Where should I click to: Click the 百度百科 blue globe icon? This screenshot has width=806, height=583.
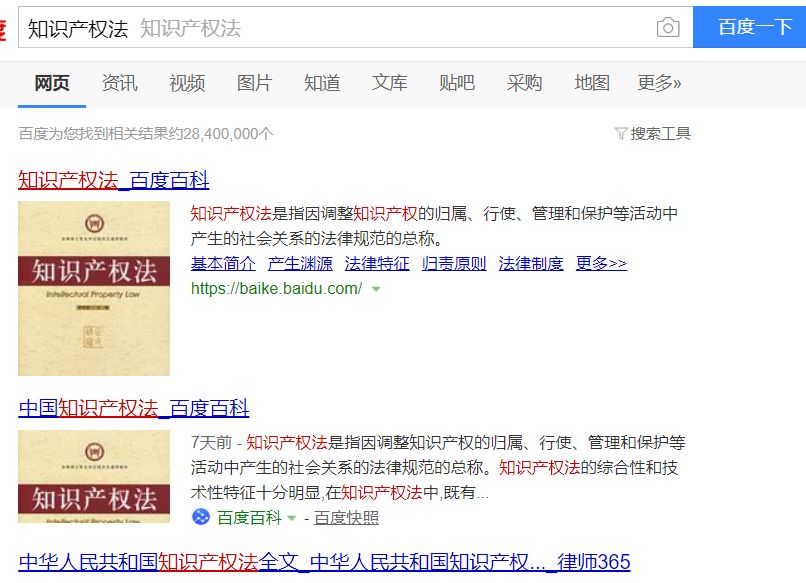point(199,518)
